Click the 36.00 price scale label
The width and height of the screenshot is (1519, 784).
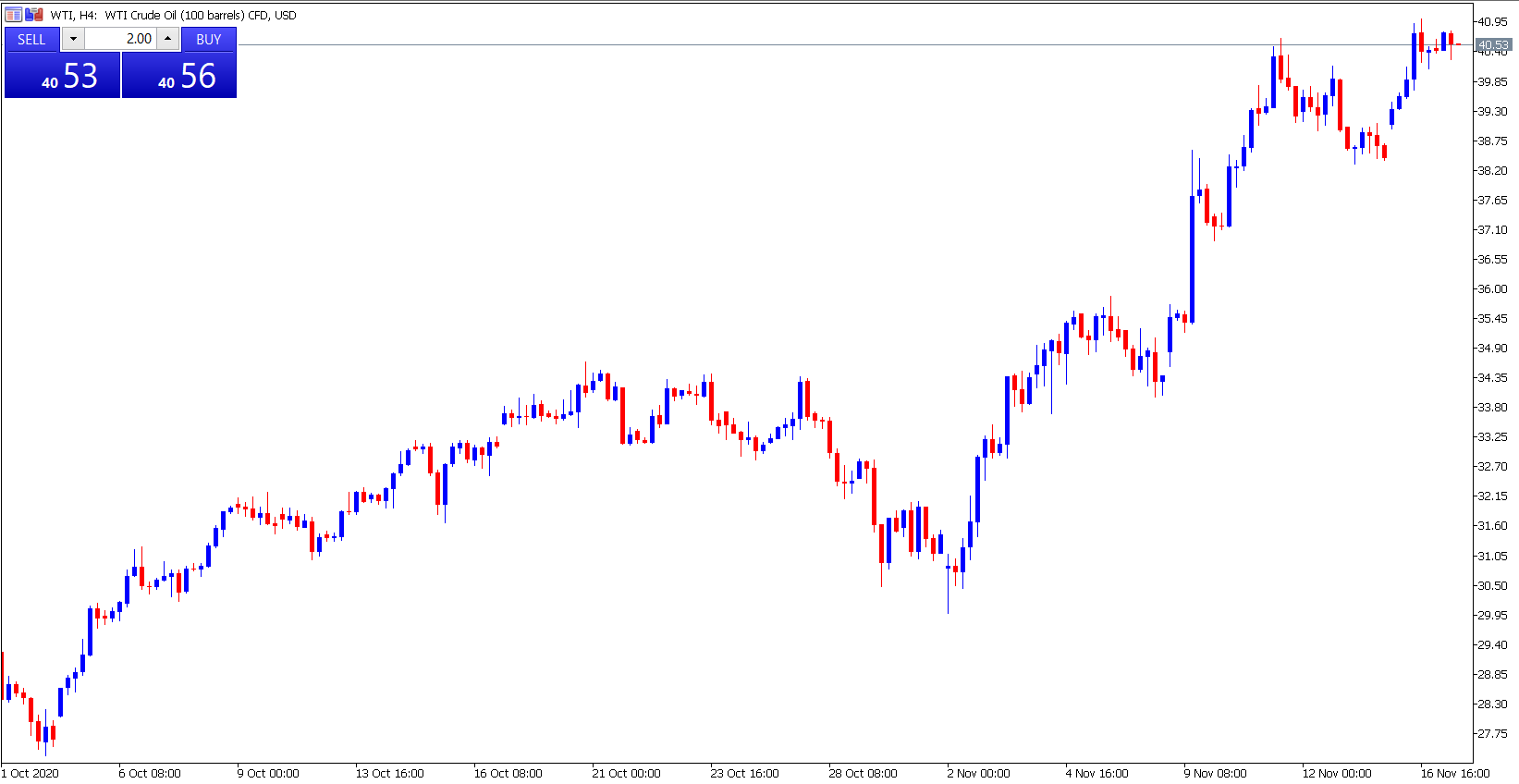[x=1492, y=288]
